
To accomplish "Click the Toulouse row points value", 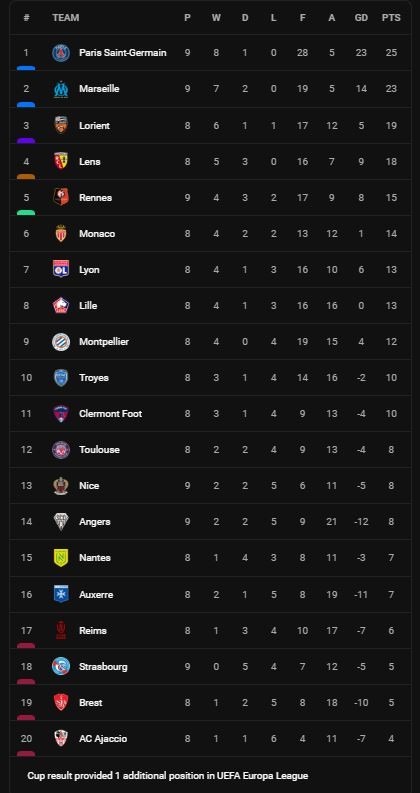I will (391, 450).
